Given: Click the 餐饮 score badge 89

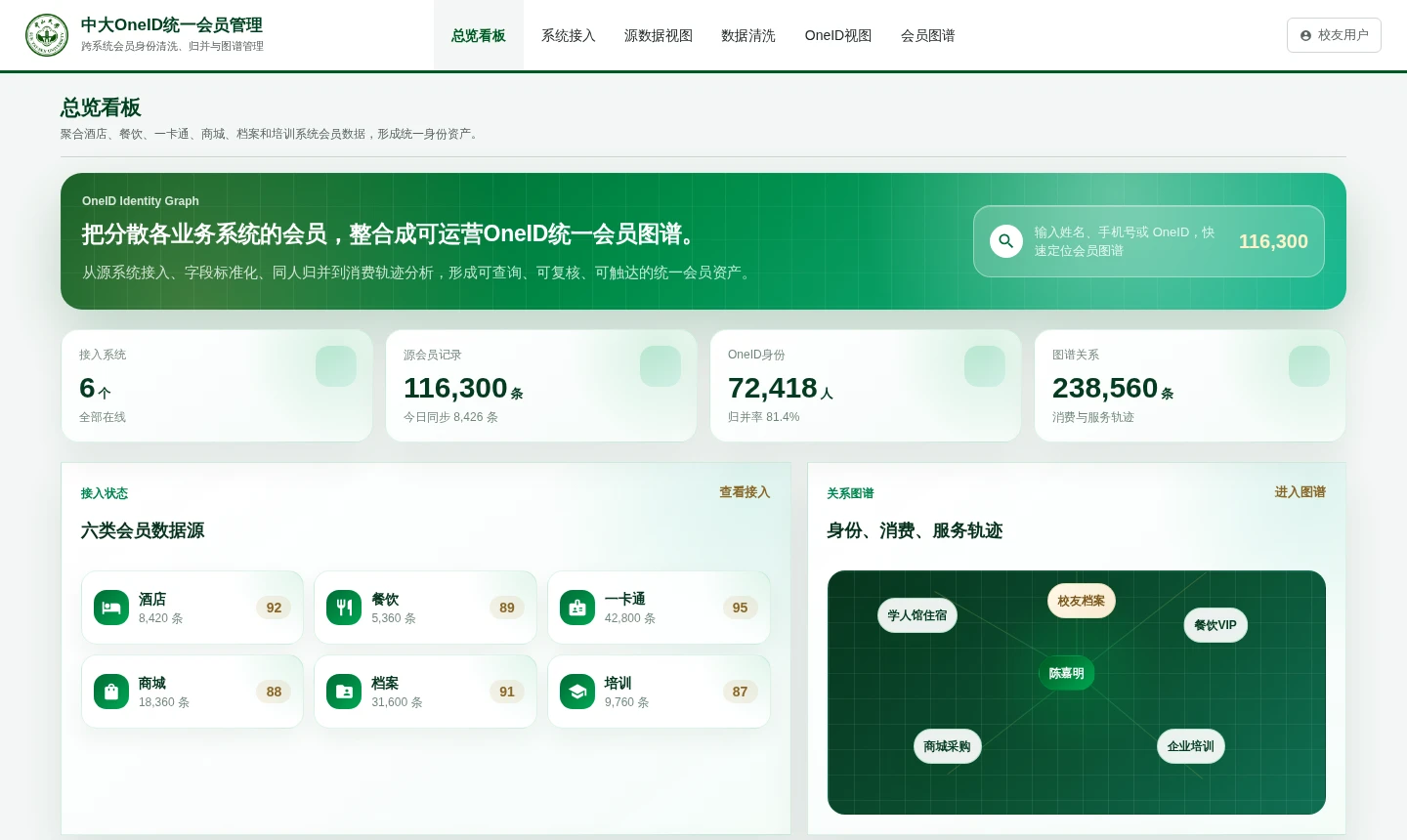Looking at the screenshot, I should pos(507,608).
